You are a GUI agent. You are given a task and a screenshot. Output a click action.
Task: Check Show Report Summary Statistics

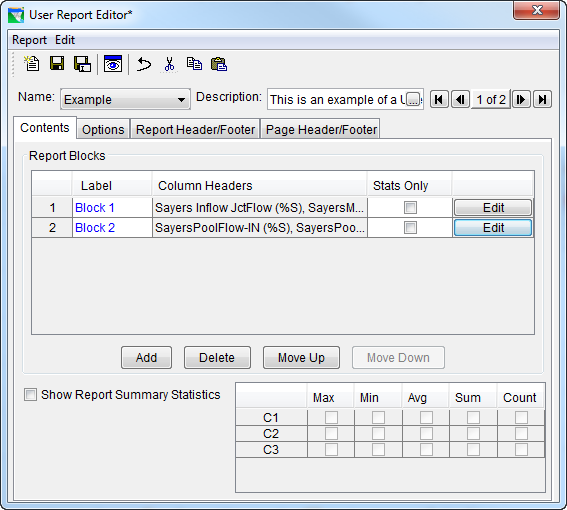[x=30, y=394]
